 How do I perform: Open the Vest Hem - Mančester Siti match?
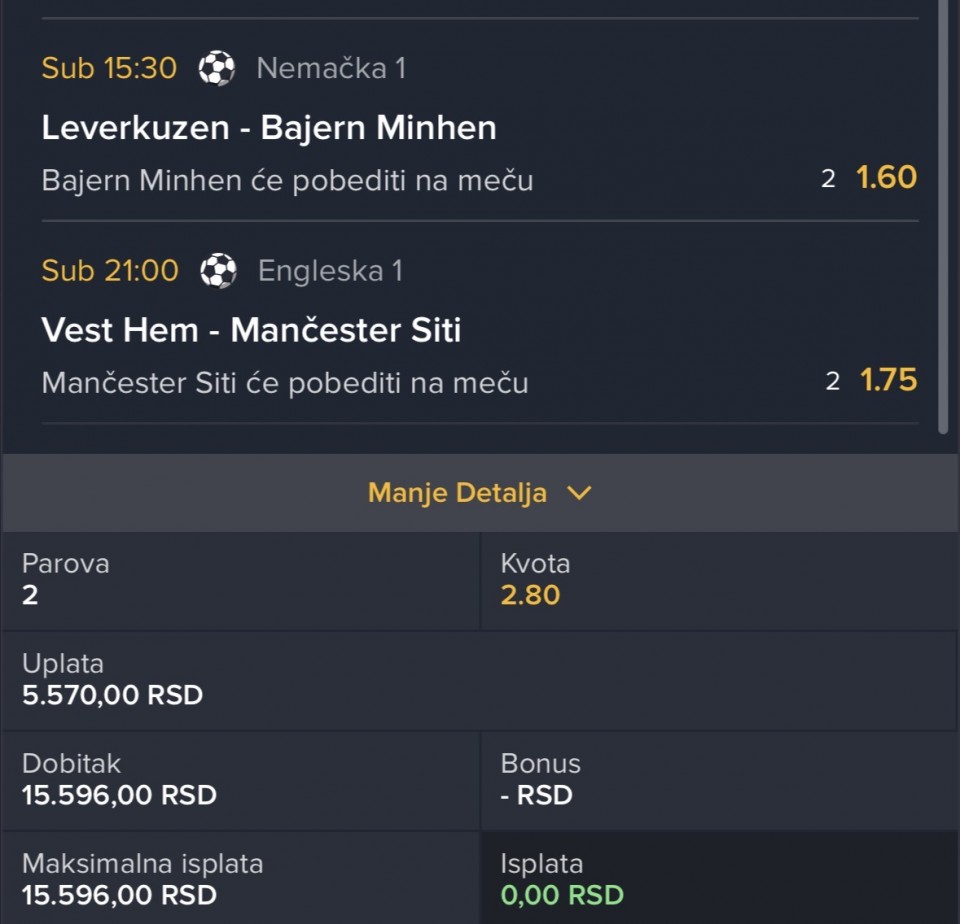(x=251, y=330)
